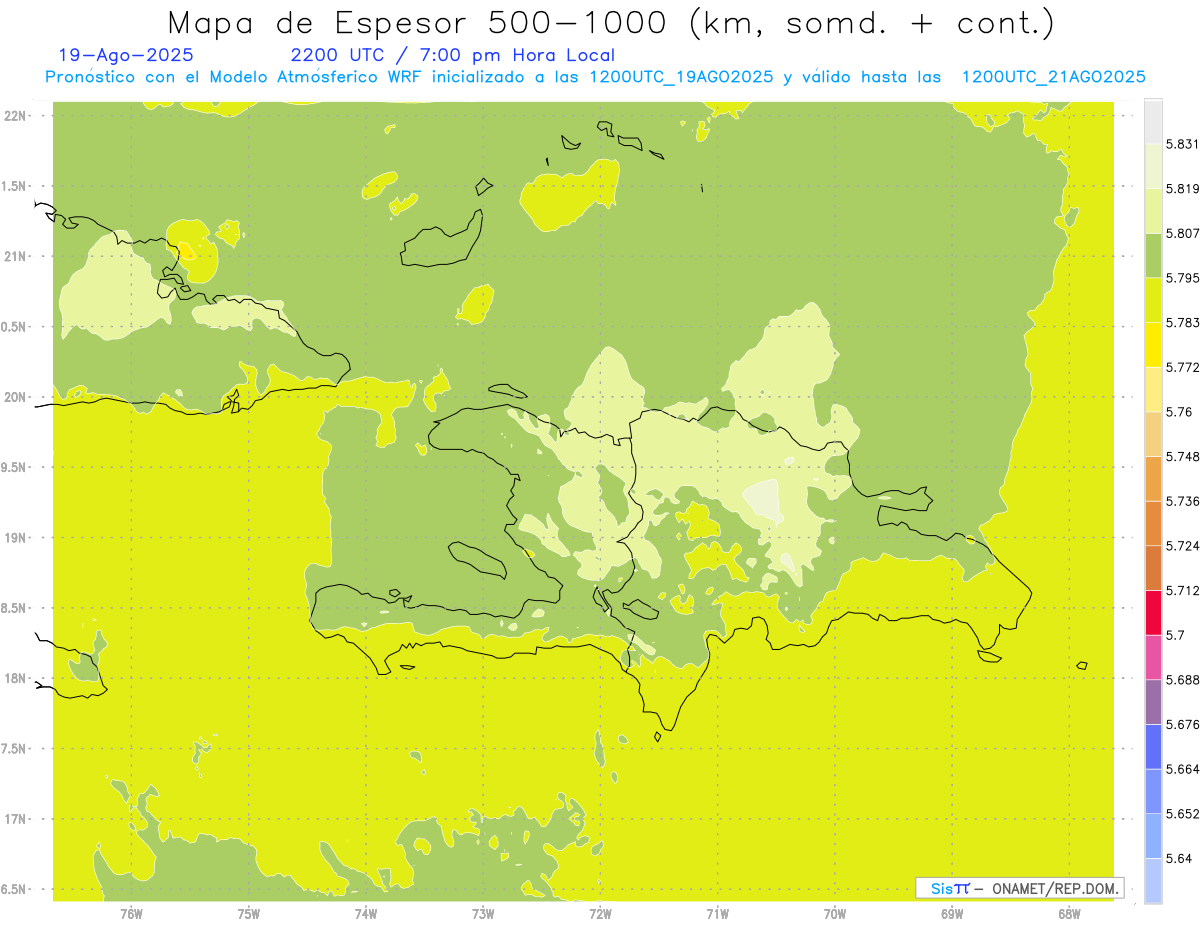Click the time text '2200 UTC / 7:00 pm Hora Local'
This screenshot has height=927, width=1200.
[x=453, y=55]
